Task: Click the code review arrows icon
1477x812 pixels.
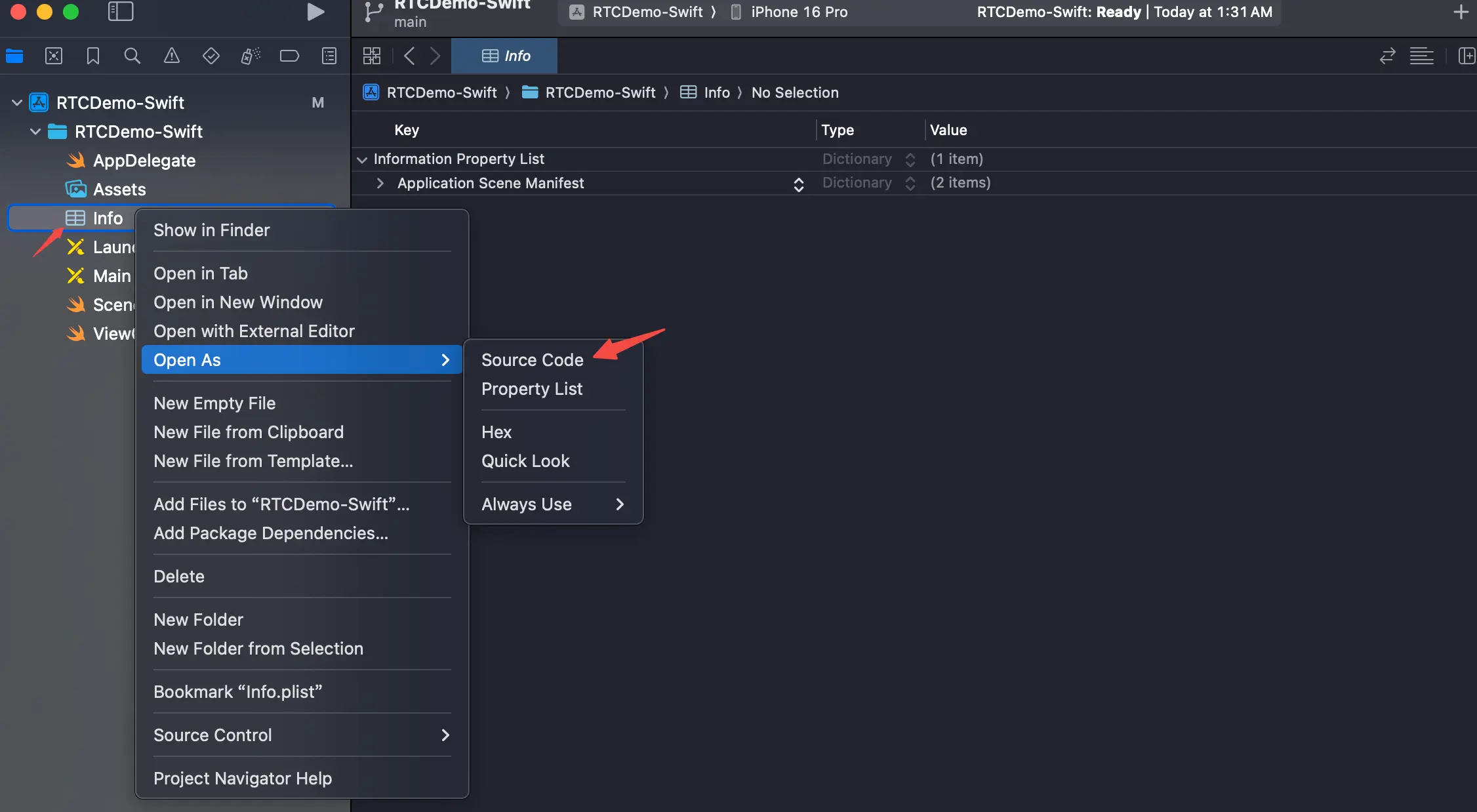Action: (1387, 56)
